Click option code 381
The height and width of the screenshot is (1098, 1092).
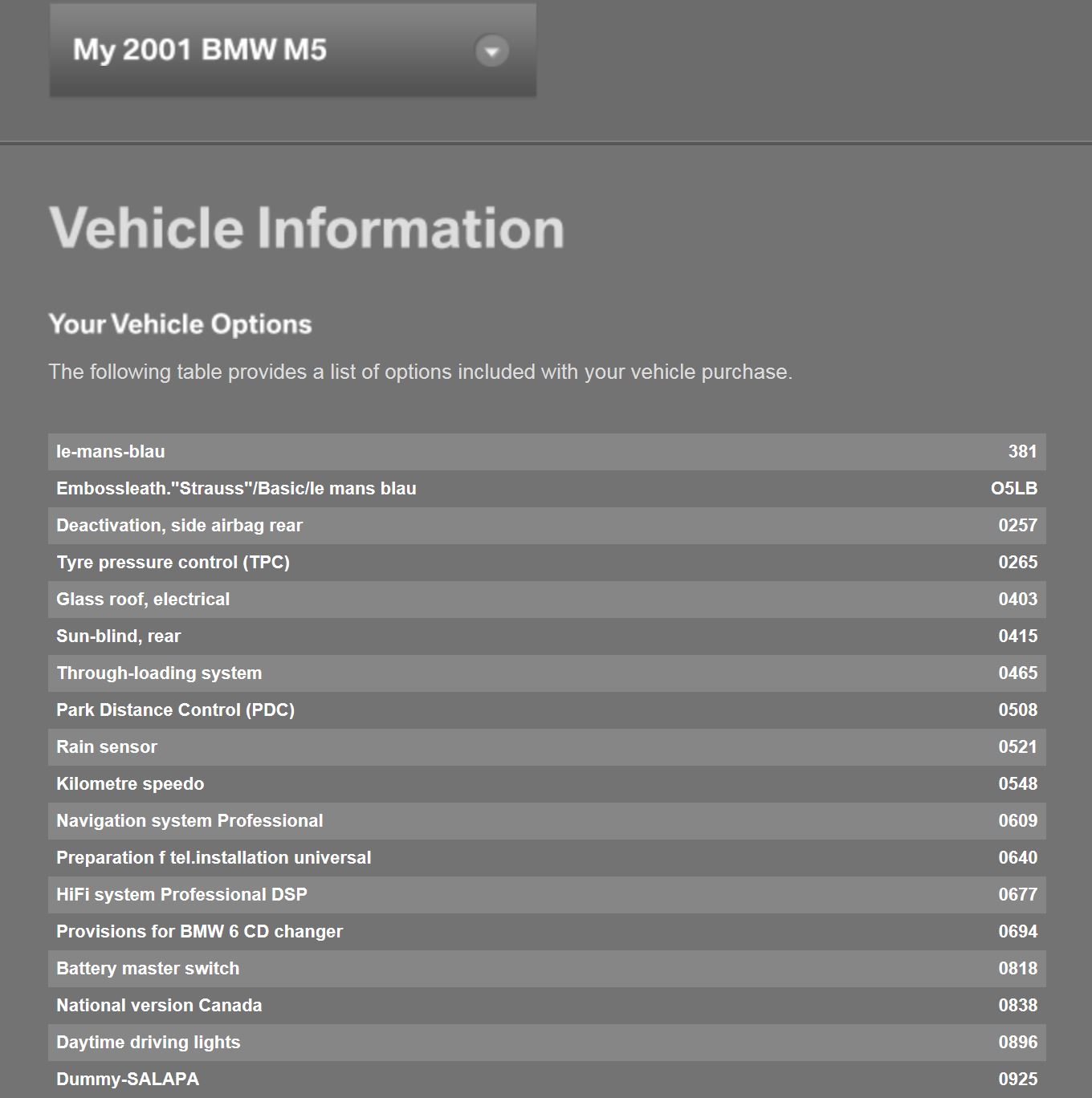tap(1023, 452)
